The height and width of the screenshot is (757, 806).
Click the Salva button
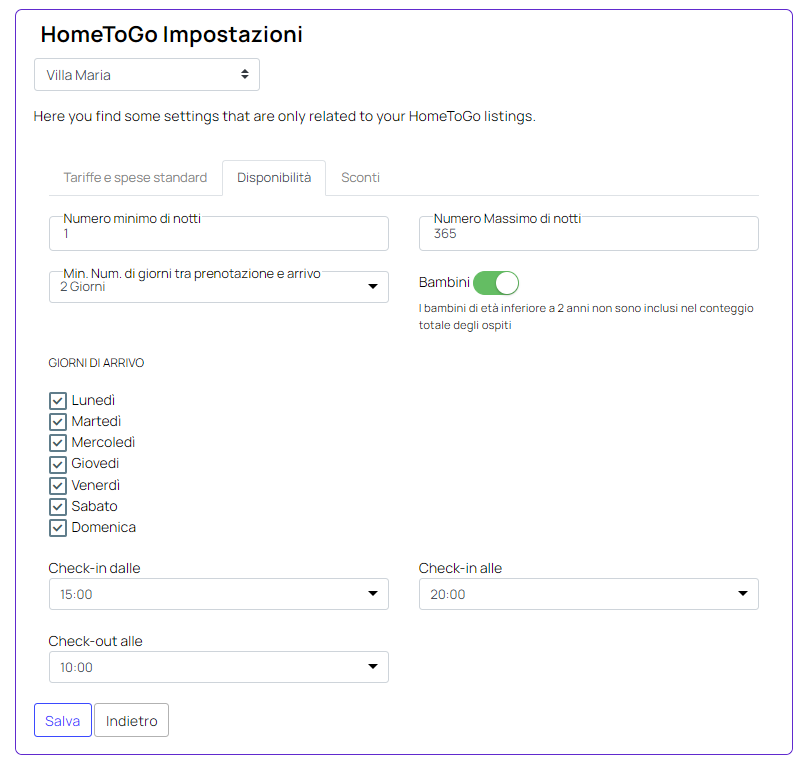[x=63, y=720]
